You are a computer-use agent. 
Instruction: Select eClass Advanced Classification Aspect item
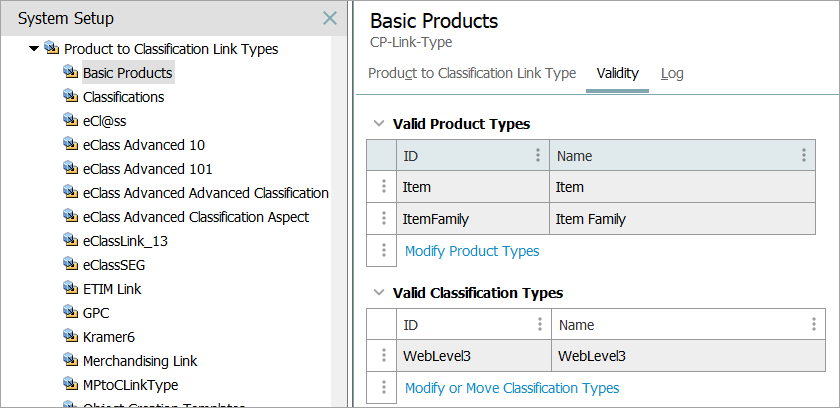[196, 217]
